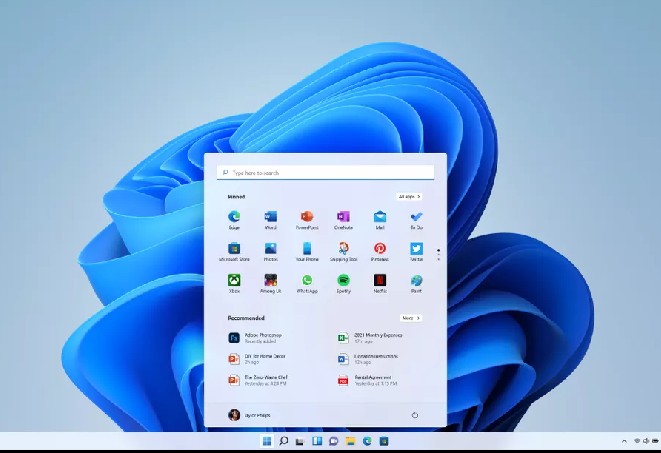
Task: Open File Explorer from the taskbar
Action: 350,441
